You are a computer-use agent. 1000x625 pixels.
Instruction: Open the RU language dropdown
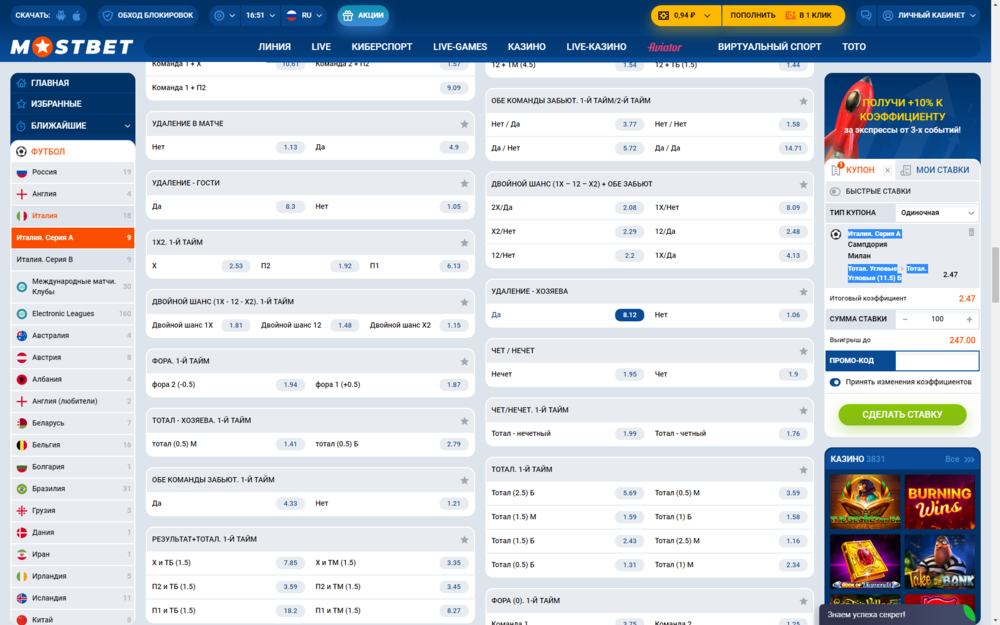[x=304, y=15]
